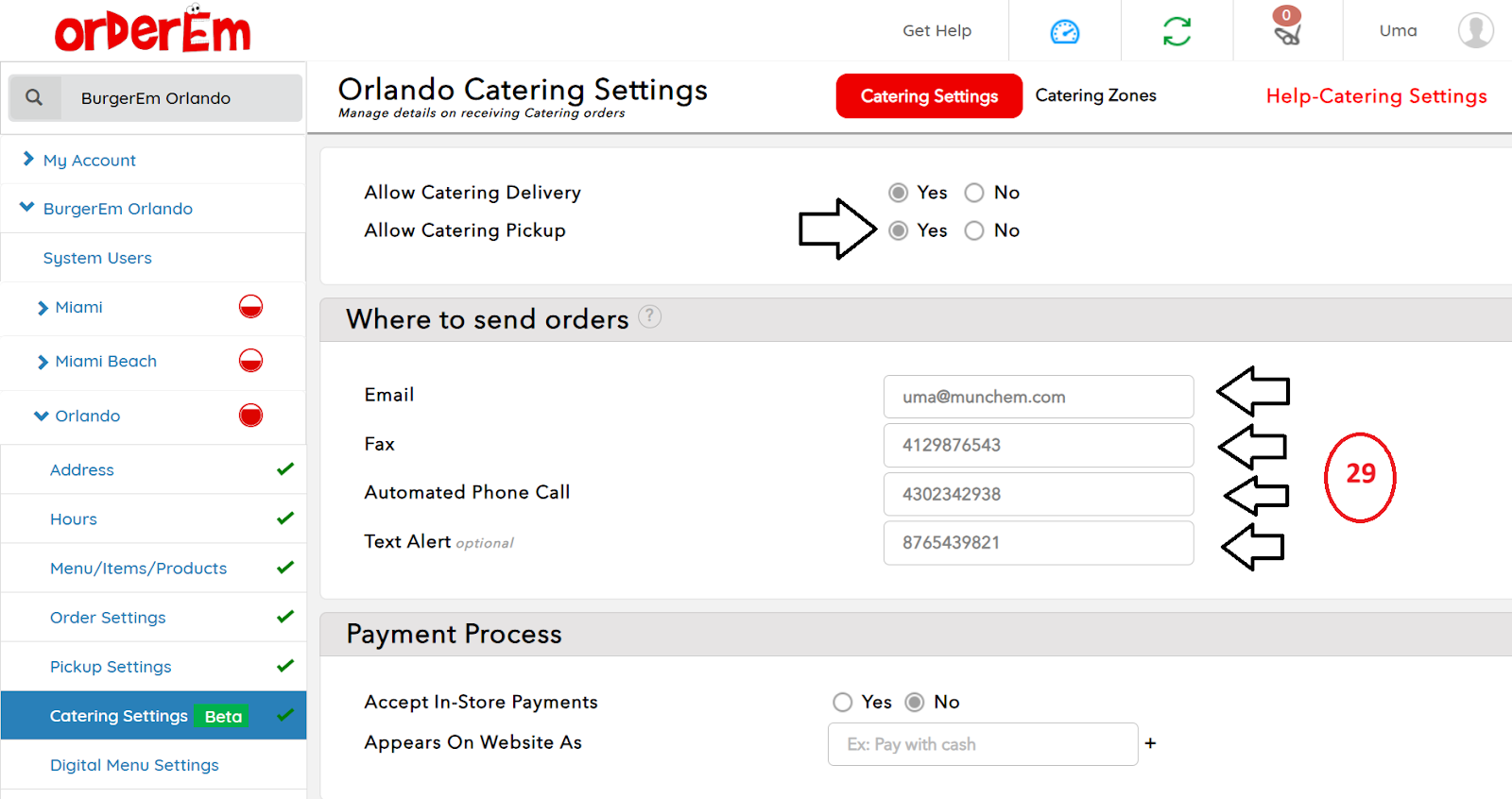
Task: Switch to the Catering Zones tab
Action: 1095,95
